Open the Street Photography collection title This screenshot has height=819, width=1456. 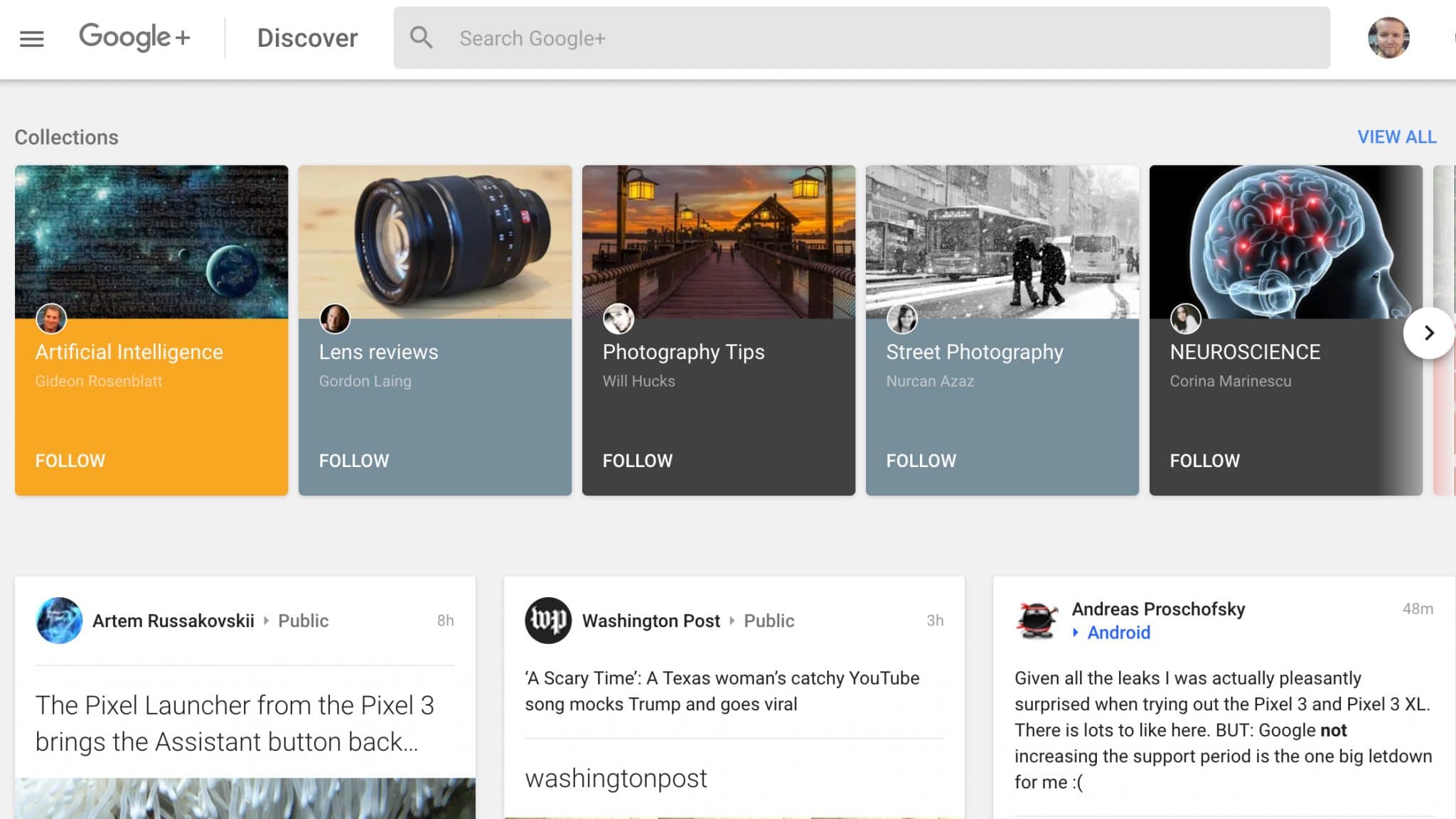pyautogui.click(x=975, y=352)
